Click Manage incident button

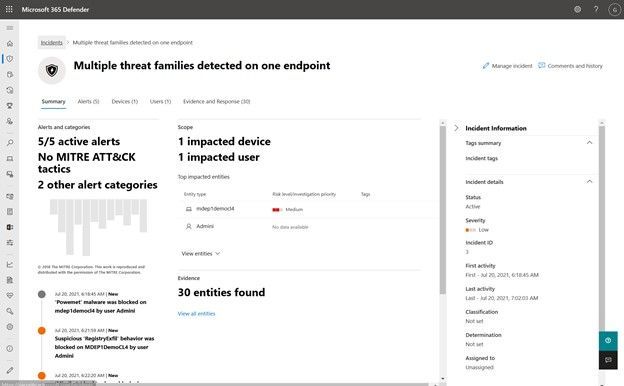[507, 66]
